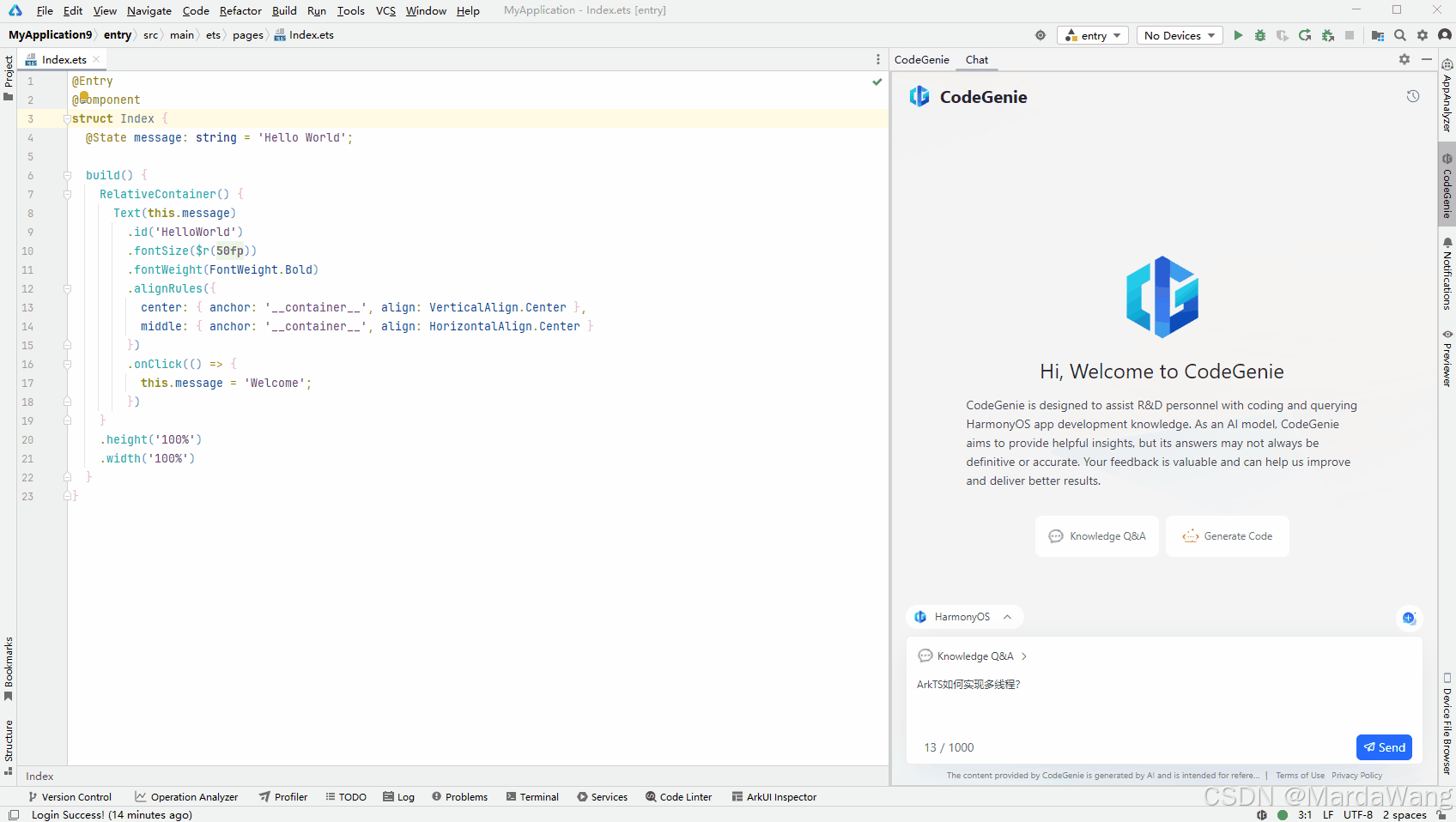Screen dimensions: 1456x822
Task: Click 2 spaces indent in status bar
Action: [1404, 815]
